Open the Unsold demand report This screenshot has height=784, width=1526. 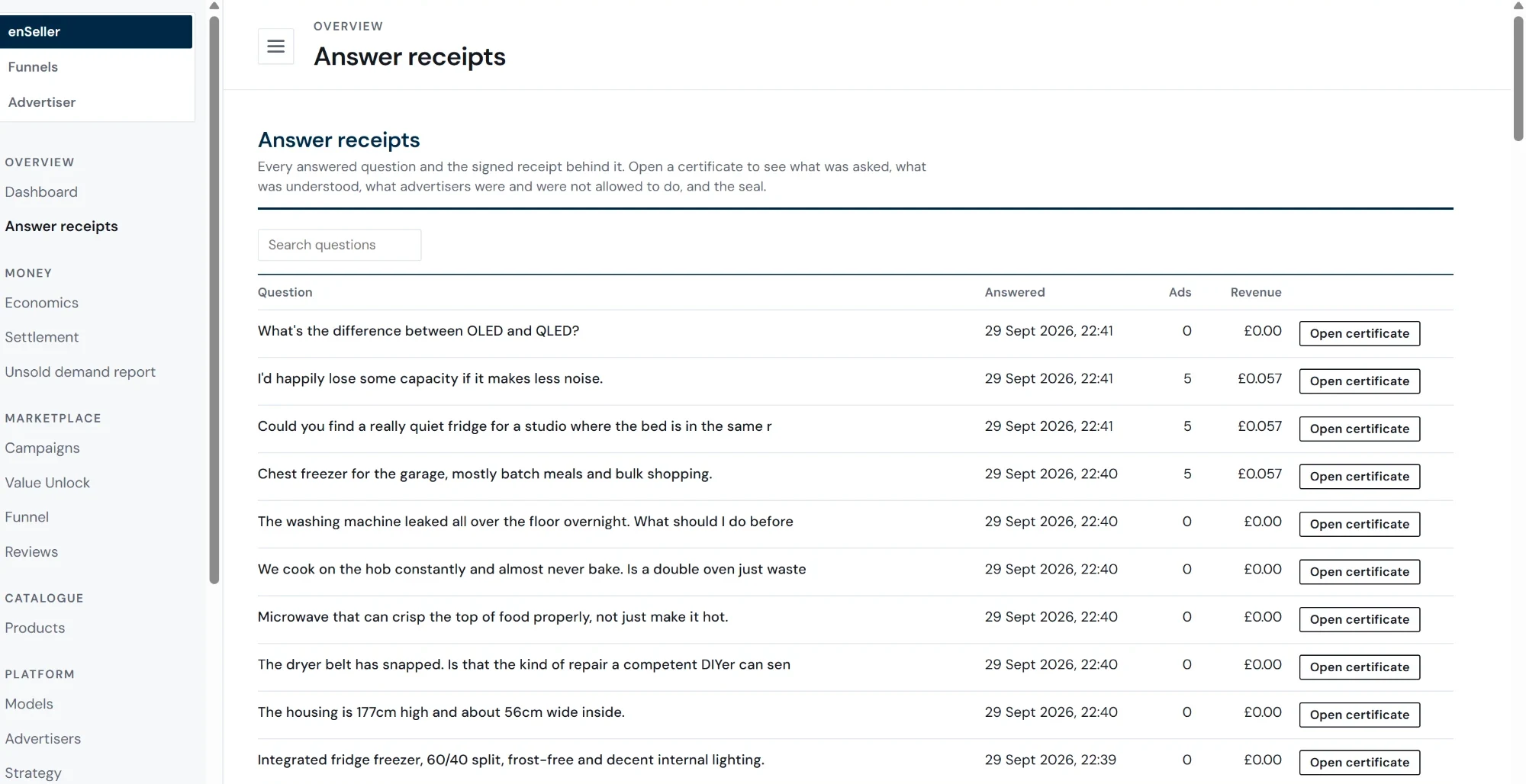(x=80, y=372)
